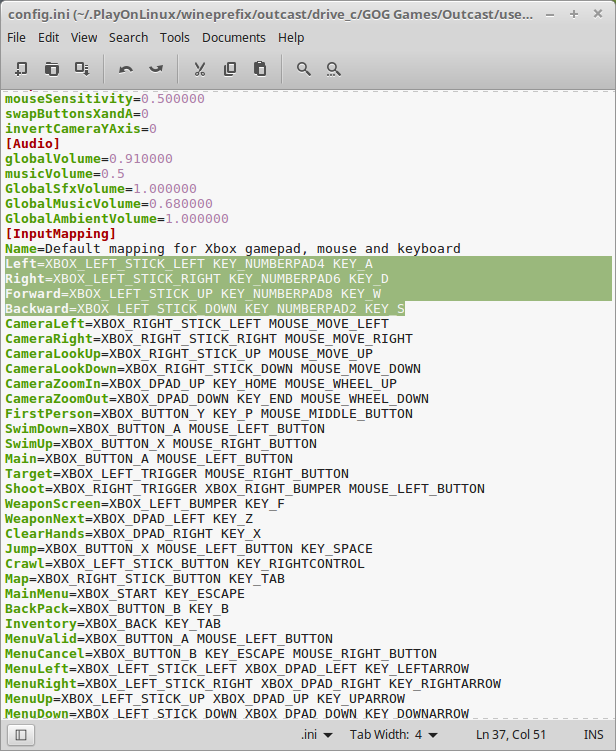
Task: Click the GlobalMusicVolume=0.680000 line
Action: [x=109, y=204]
